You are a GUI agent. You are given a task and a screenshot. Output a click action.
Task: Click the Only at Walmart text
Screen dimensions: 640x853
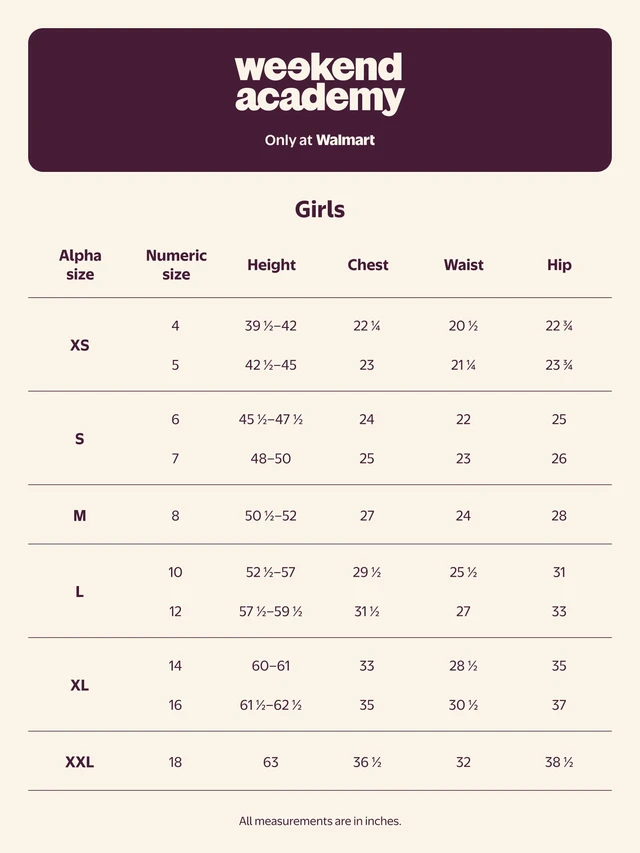pyautogui.click(x=319, y=140)
